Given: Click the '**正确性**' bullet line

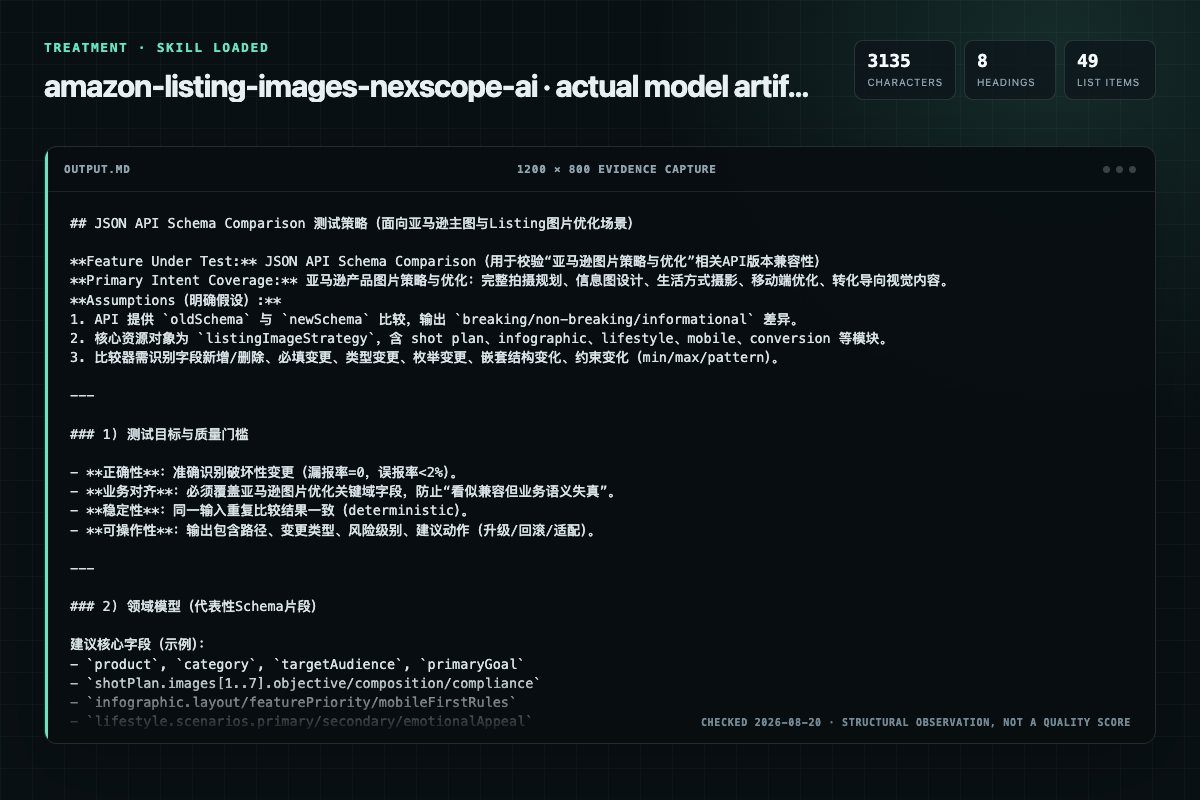Looking at the screenshot, I should (265, 473).
